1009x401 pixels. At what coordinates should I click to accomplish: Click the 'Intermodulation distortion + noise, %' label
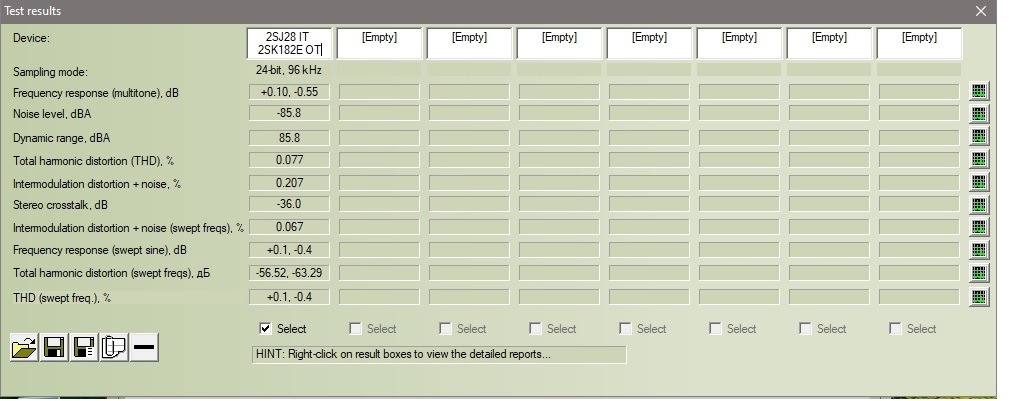(97, 184)
